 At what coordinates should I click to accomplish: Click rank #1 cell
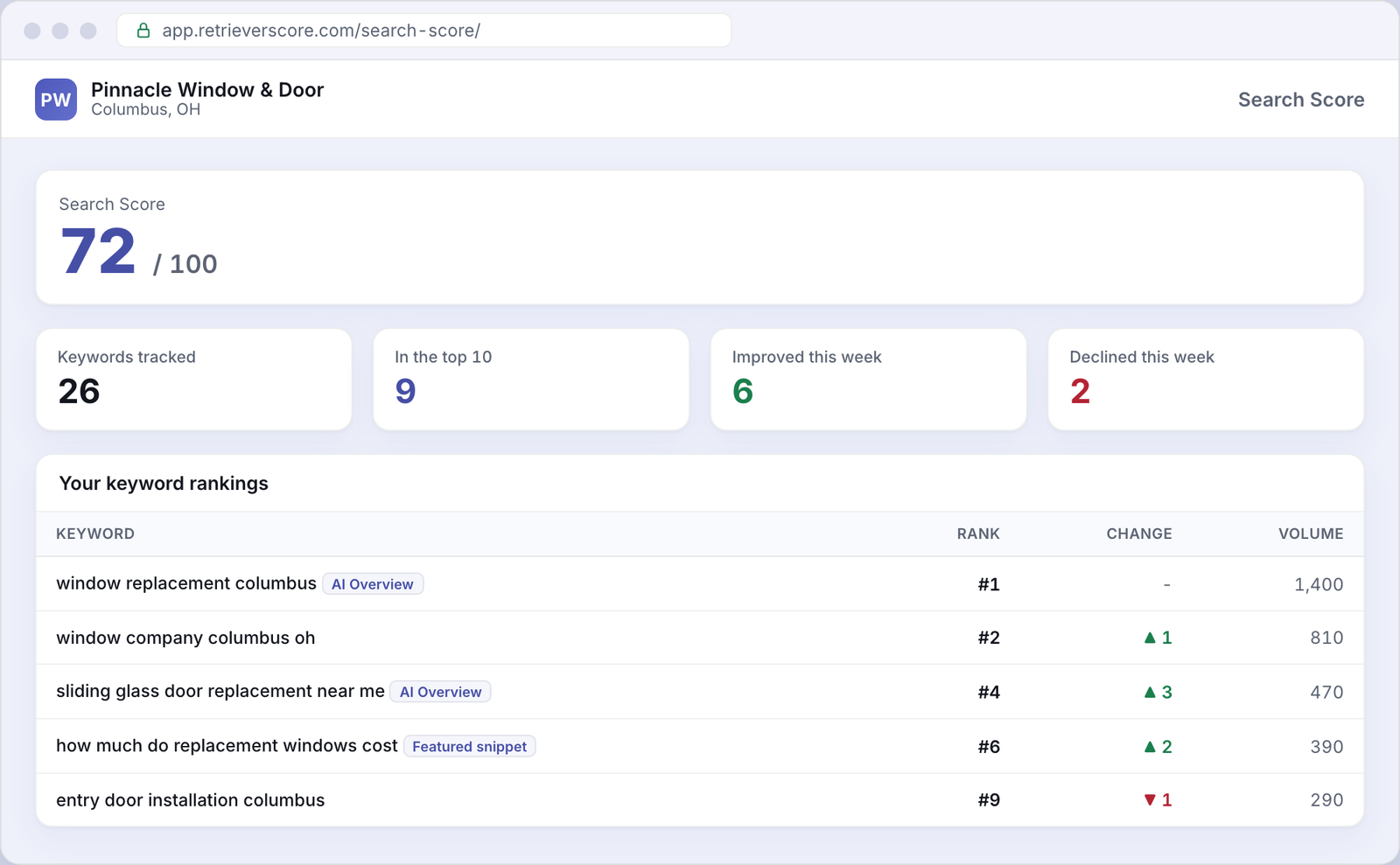[x=989, y=585]
